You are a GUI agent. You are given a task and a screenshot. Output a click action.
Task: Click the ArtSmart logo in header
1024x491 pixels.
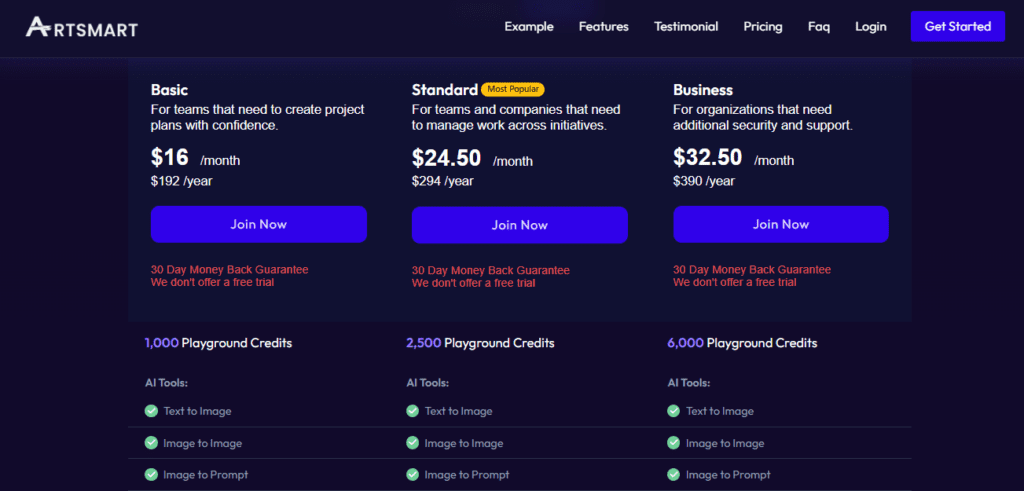82,27
